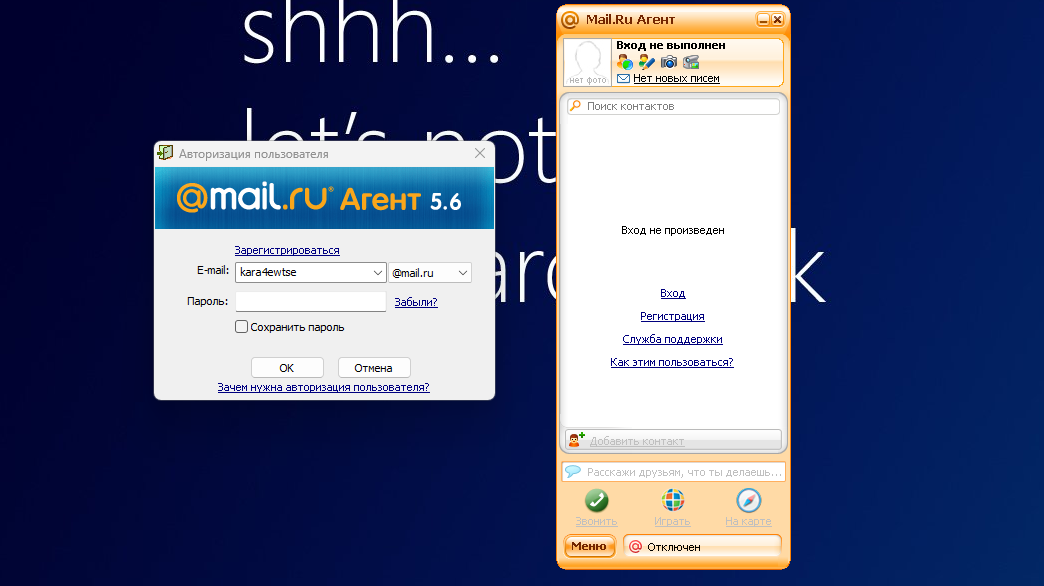Open the 'Меню' button

pyautogui.click(x=589, y=546)
